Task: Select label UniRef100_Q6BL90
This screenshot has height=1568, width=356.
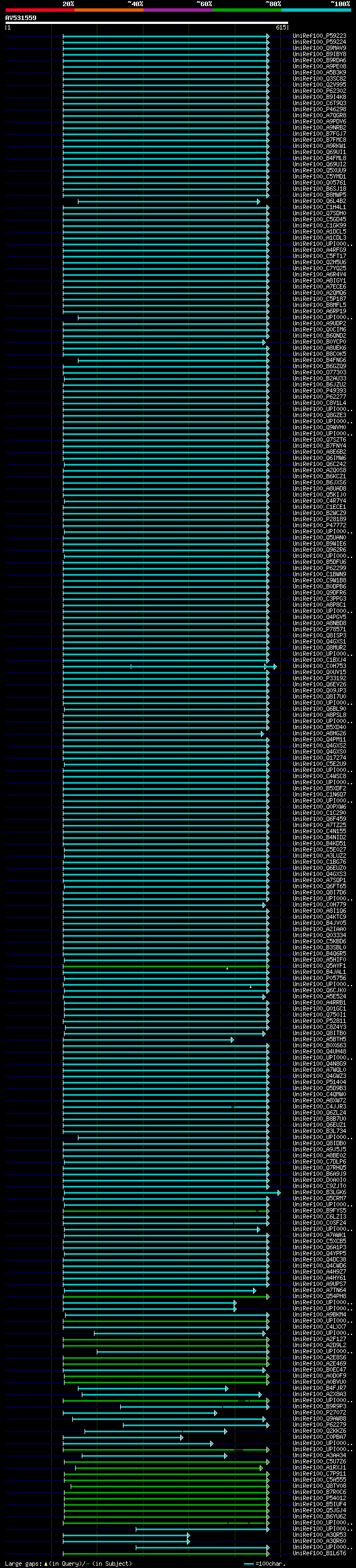Action: (319, 709)
